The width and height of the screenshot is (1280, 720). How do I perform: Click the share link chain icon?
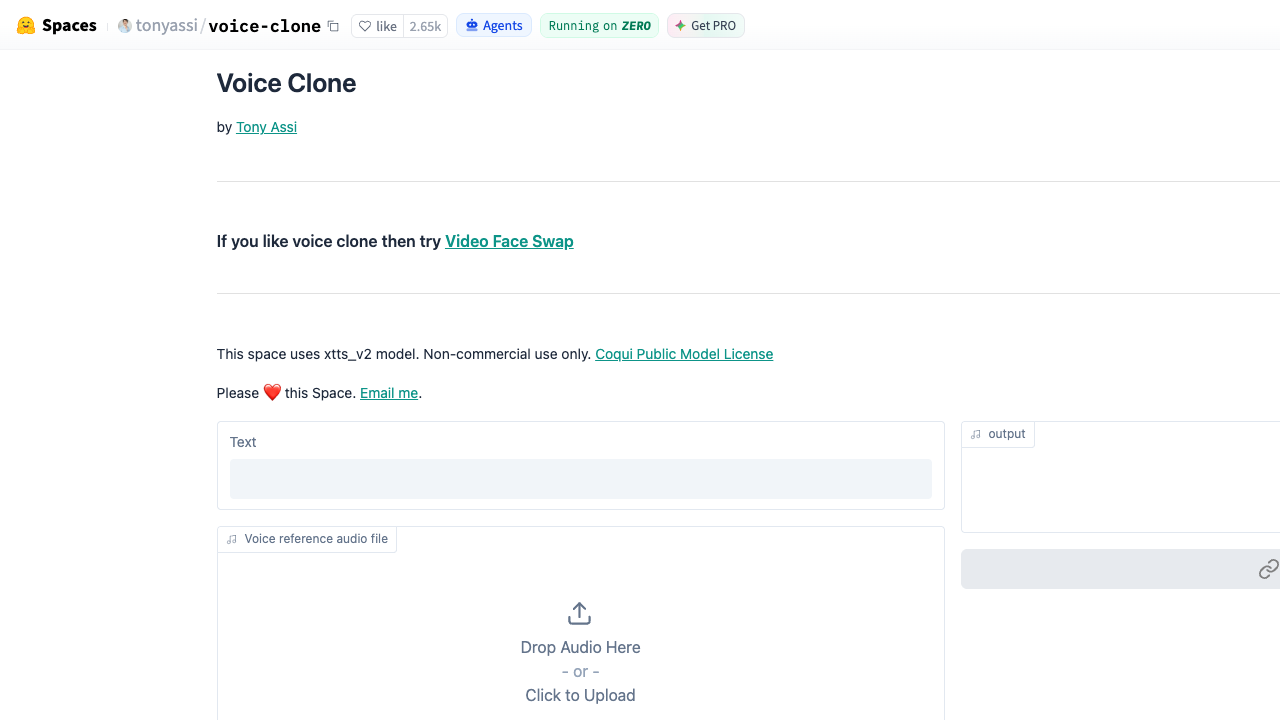pos(1268,569)
